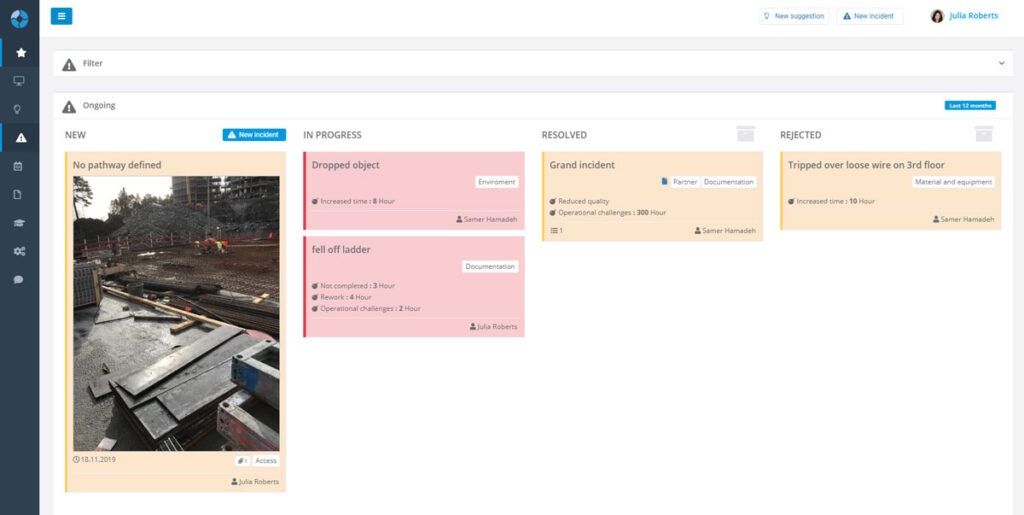Click Julia Roberts on fell off ladder card
The image size is (1024, 515).
point(493,326)
